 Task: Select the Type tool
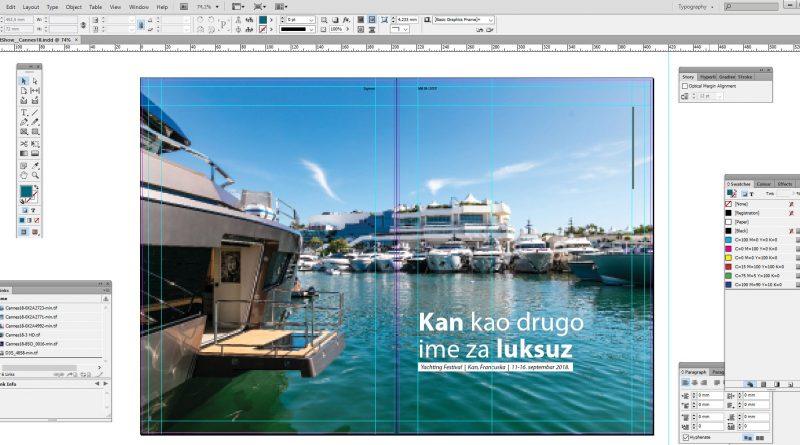click(x=23, y=112)
